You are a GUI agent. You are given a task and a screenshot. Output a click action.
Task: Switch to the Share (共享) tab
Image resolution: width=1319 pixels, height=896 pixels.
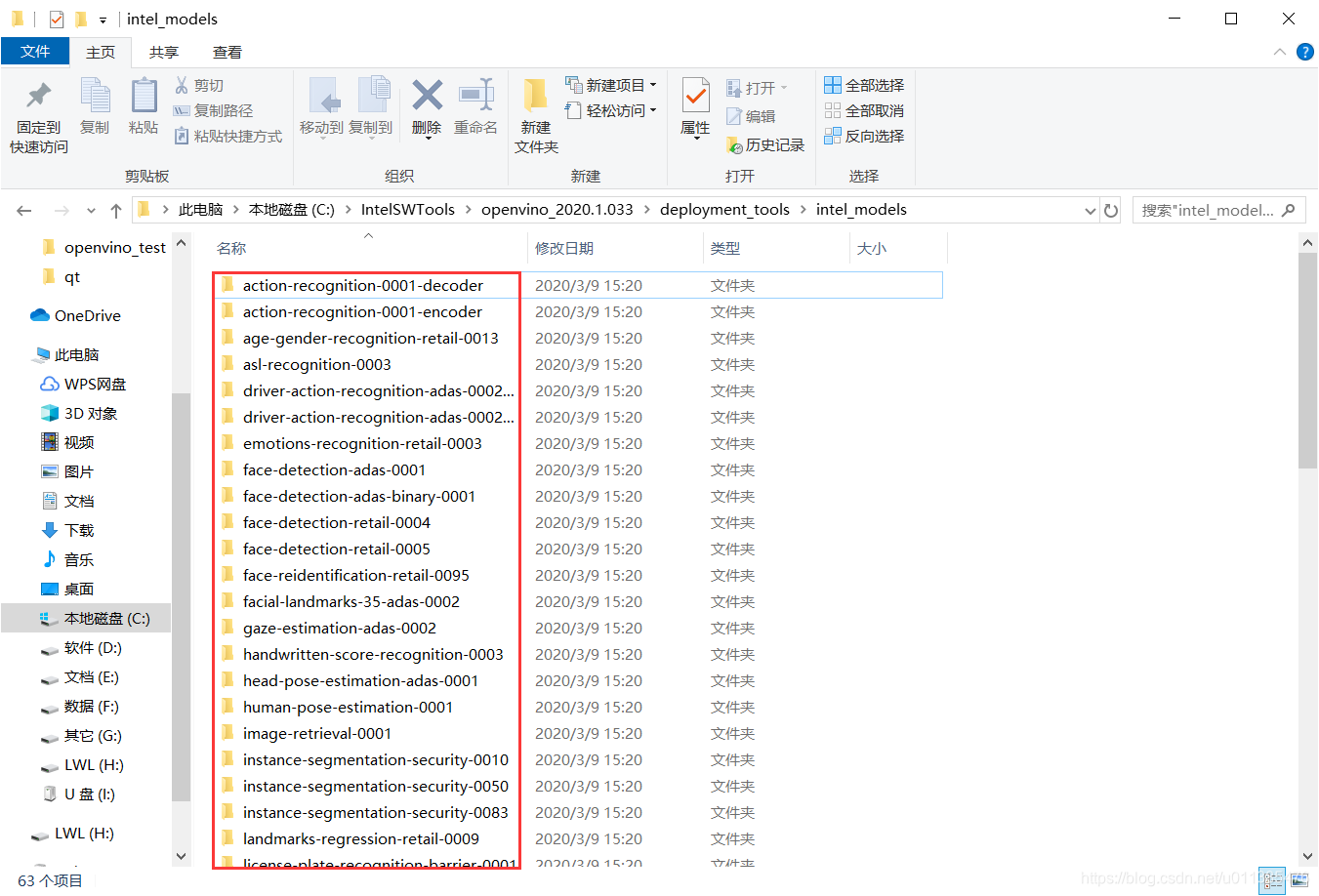(164, 52)
